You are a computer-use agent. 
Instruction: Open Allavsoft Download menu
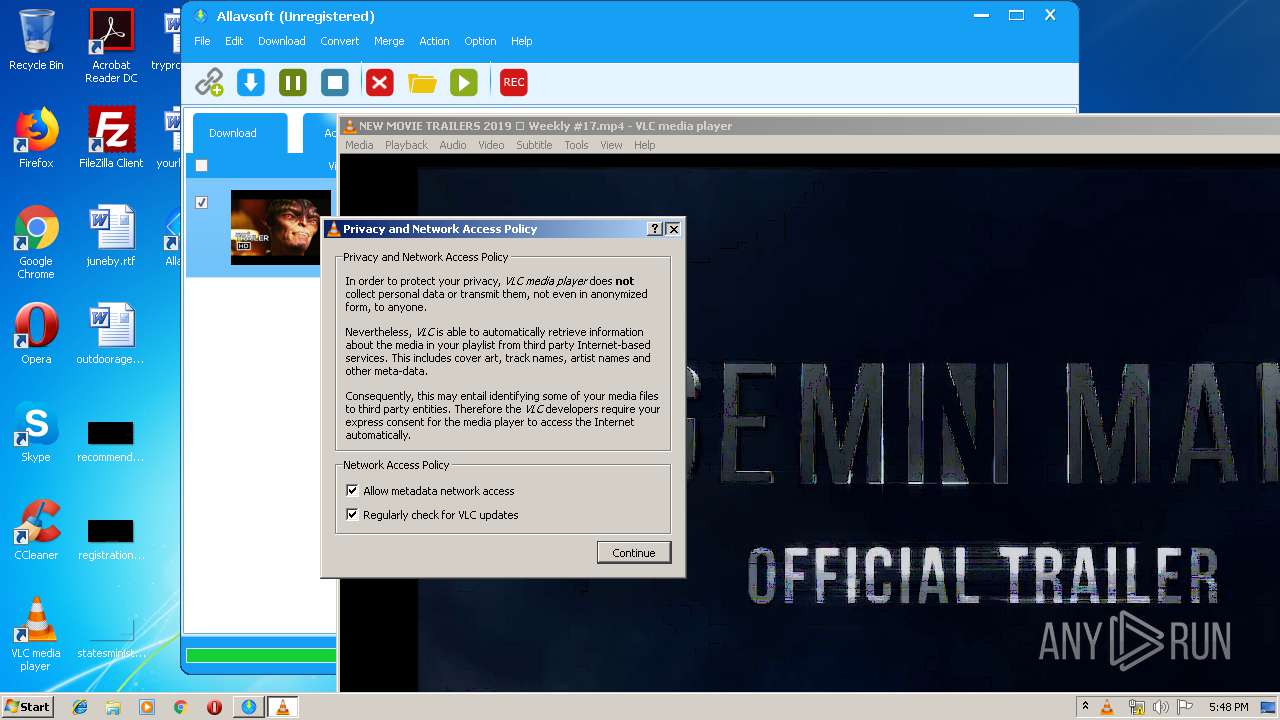[282, 41]
